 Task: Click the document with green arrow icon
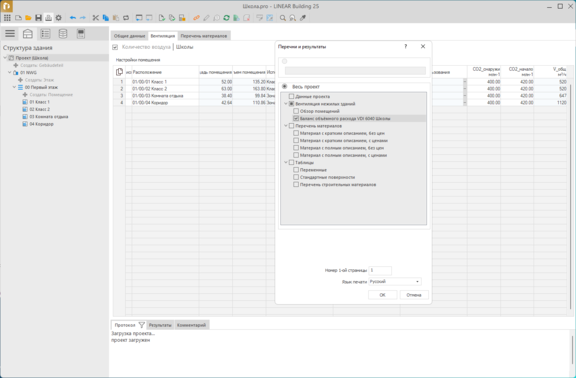coord(162,18)
